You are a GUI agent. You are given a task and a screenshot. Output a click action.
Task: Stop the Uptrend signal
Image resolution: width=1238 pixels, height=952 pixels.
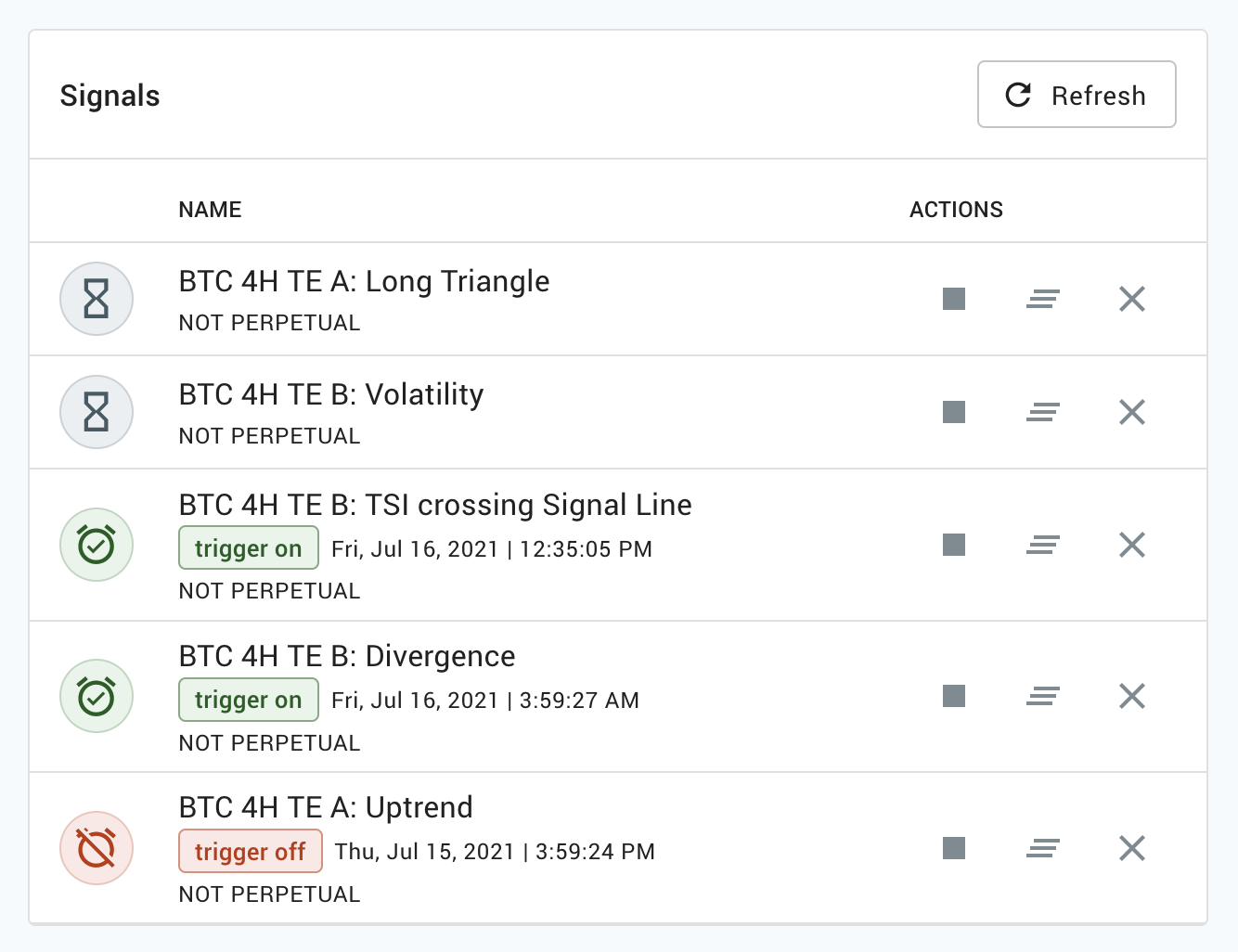954,848
